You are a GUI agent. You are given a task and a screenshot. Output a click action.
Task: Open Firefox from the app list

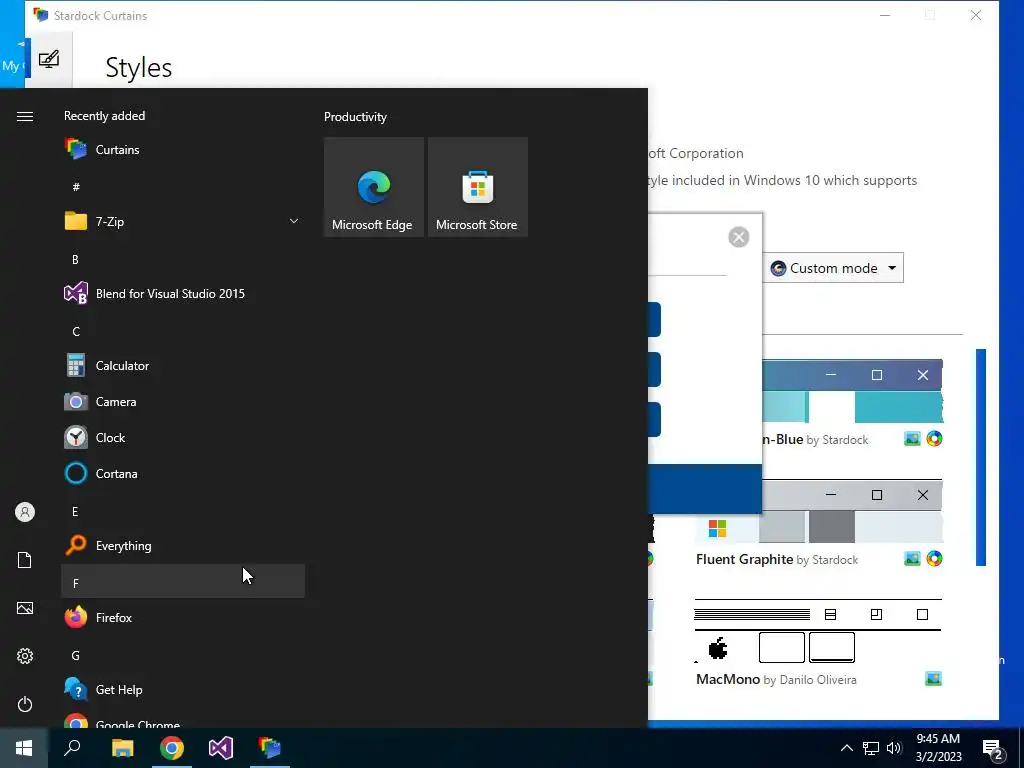point(183,617)
